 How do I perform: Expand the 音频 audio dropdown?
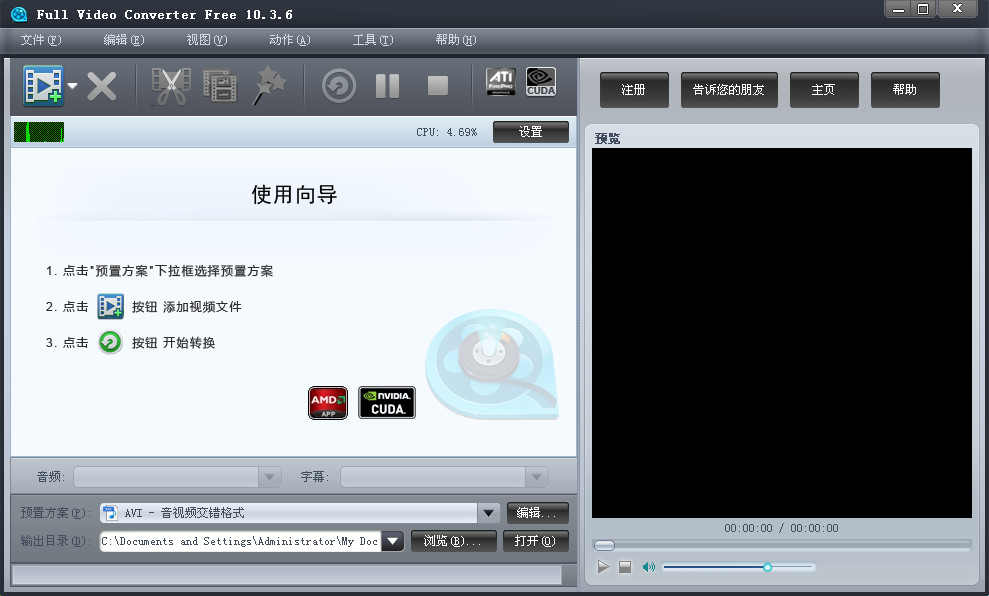point(269,477)
